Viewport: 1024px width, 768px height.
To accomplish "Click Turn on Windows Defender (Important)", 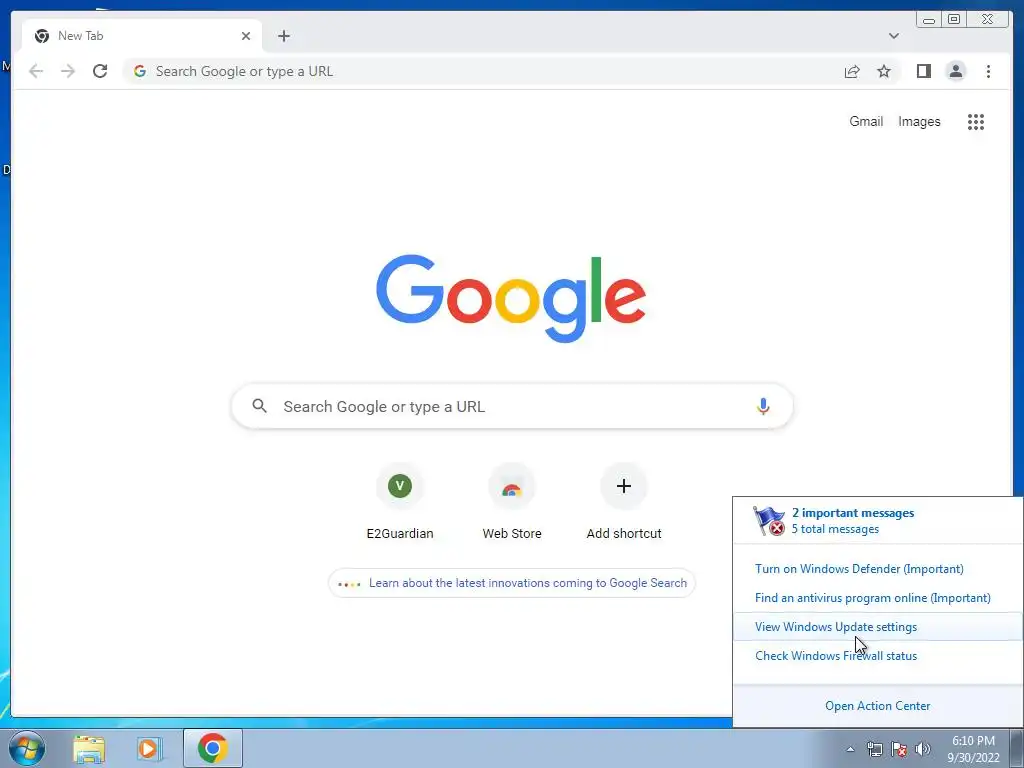I will (x=859, y=569).
